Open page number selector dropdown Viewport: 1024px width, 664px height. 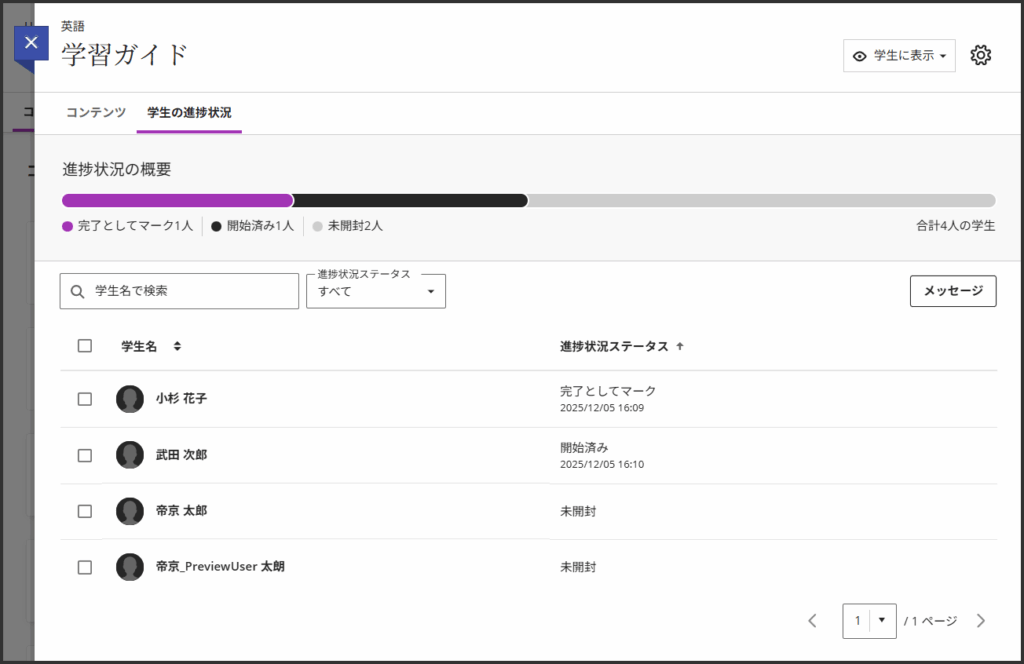point(868,621)
